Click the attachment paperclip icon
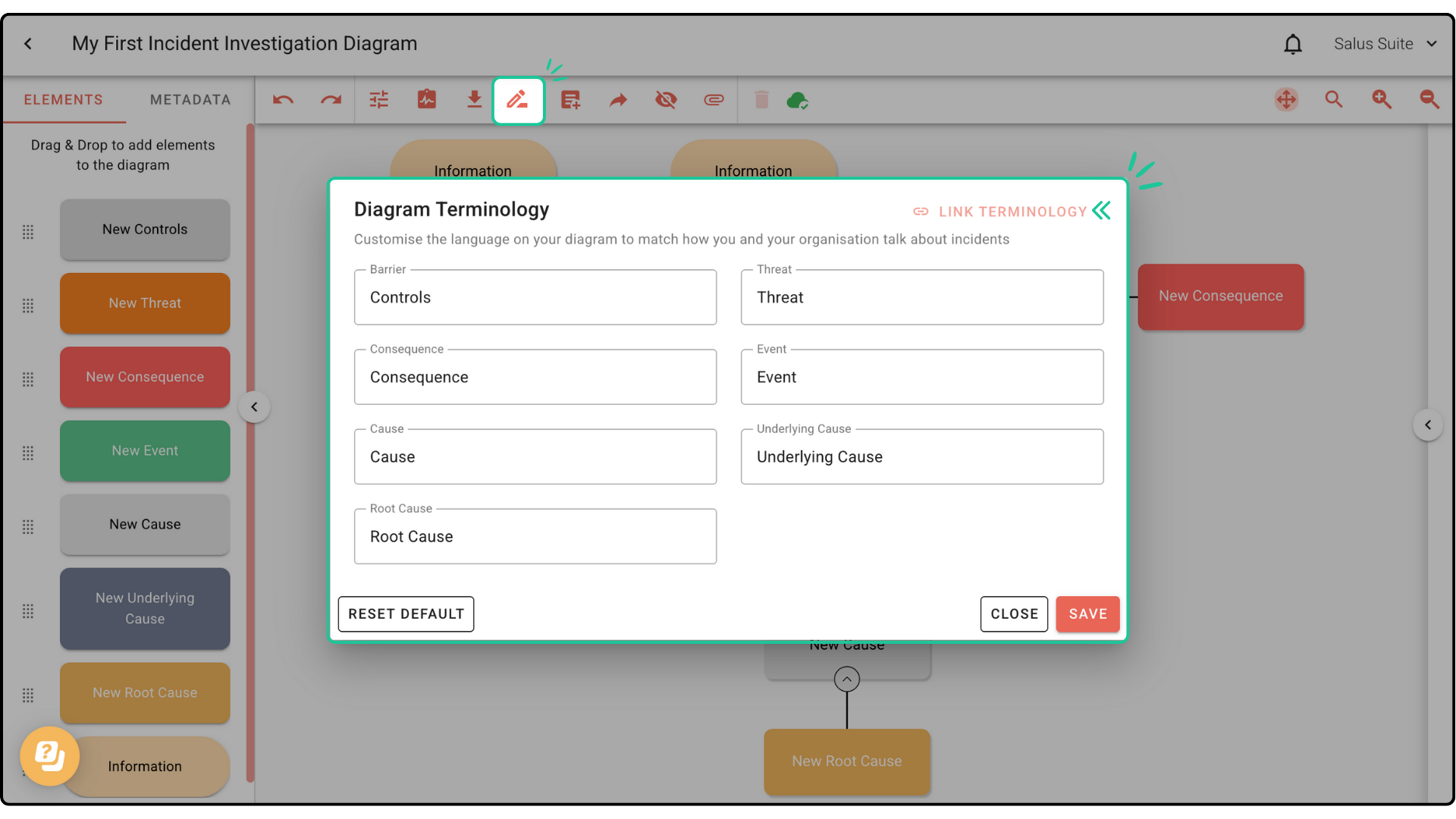This screenshot has height=819, width=1456. click(714, 100)
